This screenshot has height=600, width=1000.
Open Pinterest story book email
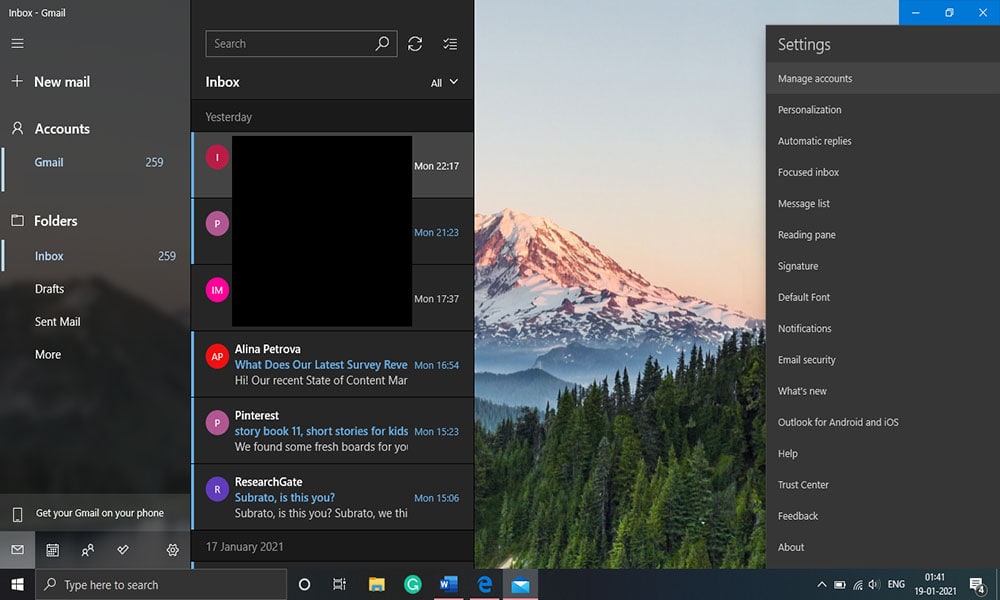point(332,431)
